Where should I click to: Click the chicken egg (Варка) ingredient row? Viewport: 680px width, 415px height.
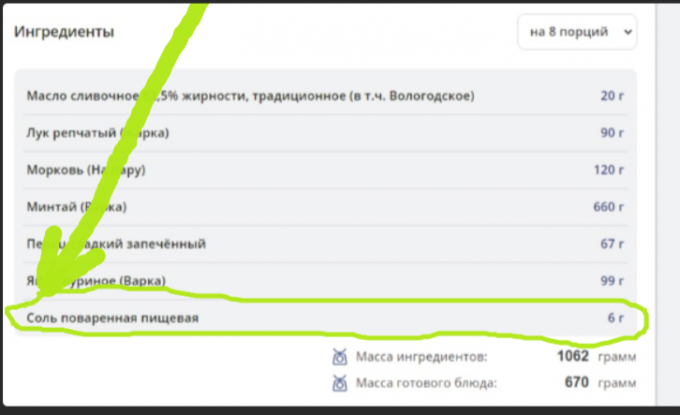coord(300,281)
